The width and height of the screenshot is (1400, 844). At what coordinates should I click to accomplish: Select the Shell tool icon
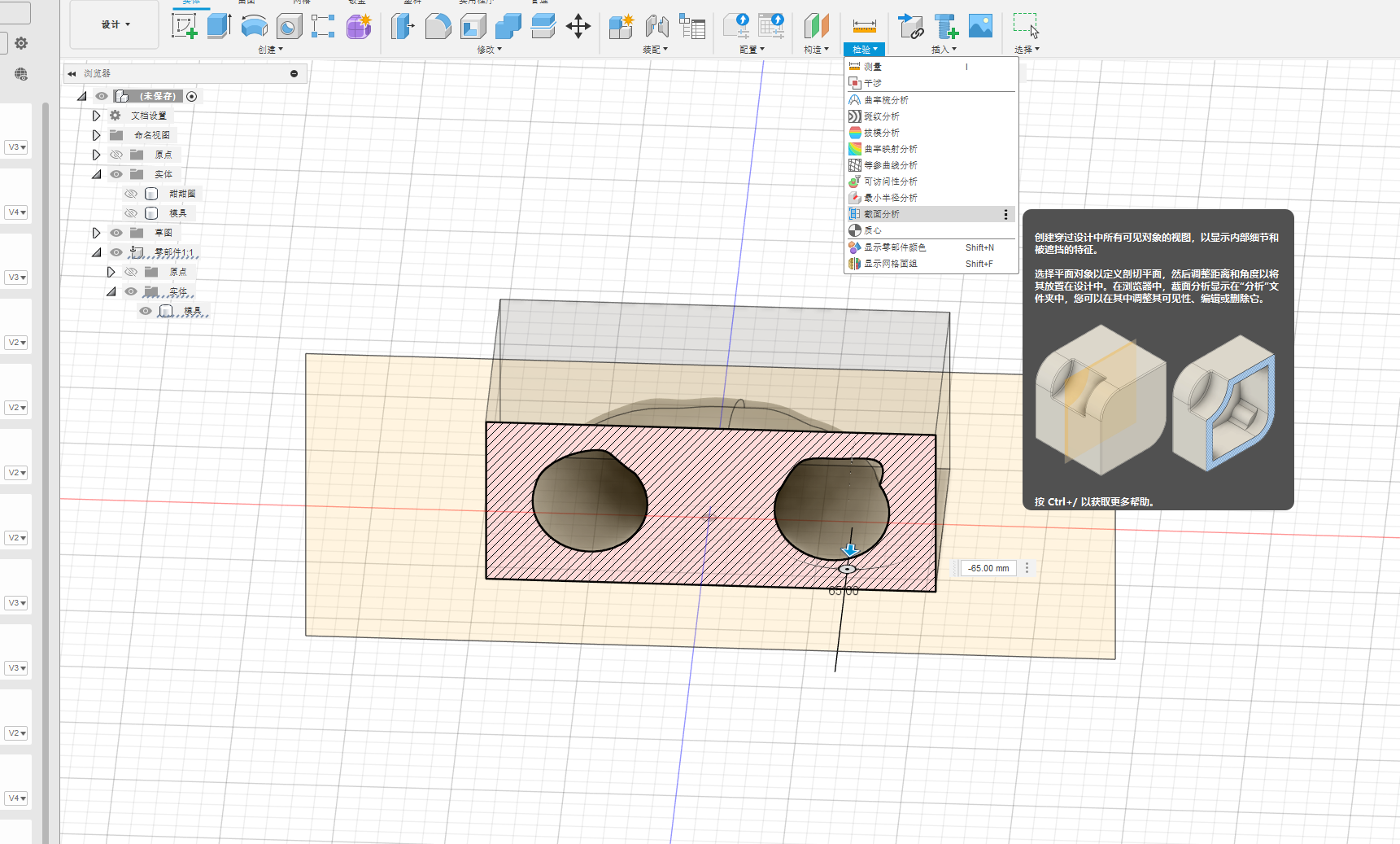pos(473,26)
